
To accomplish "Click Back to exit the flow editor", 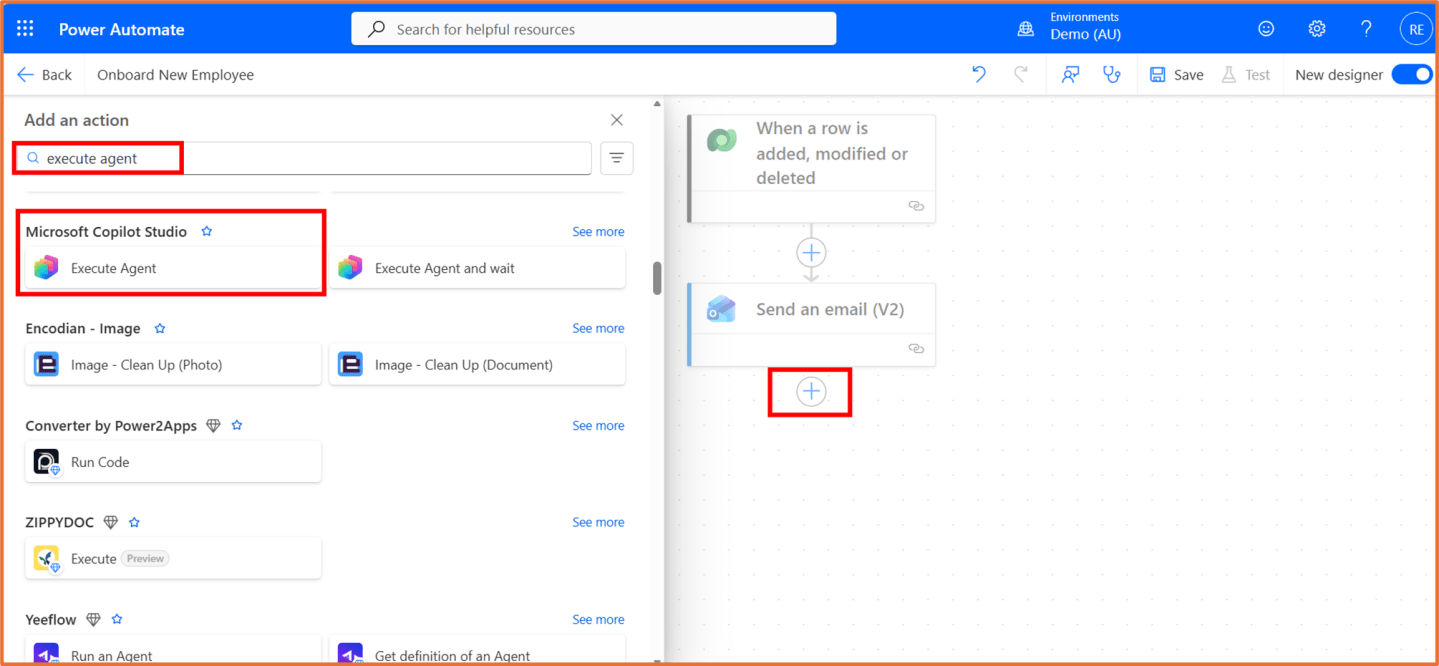I will click(44, 74).
